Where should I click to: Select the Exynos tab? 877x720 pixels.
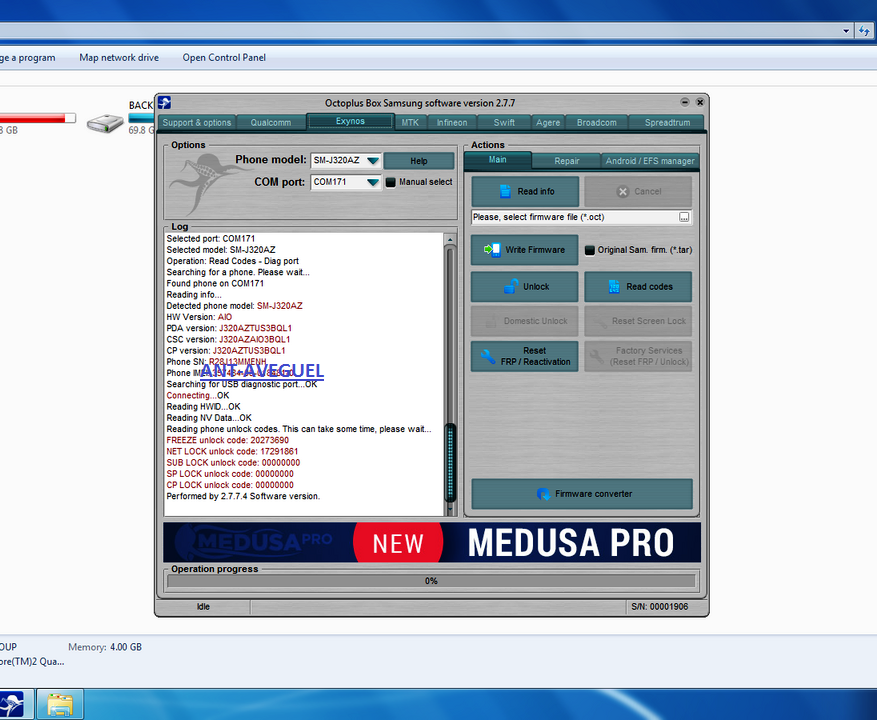(x=350, y=121)
